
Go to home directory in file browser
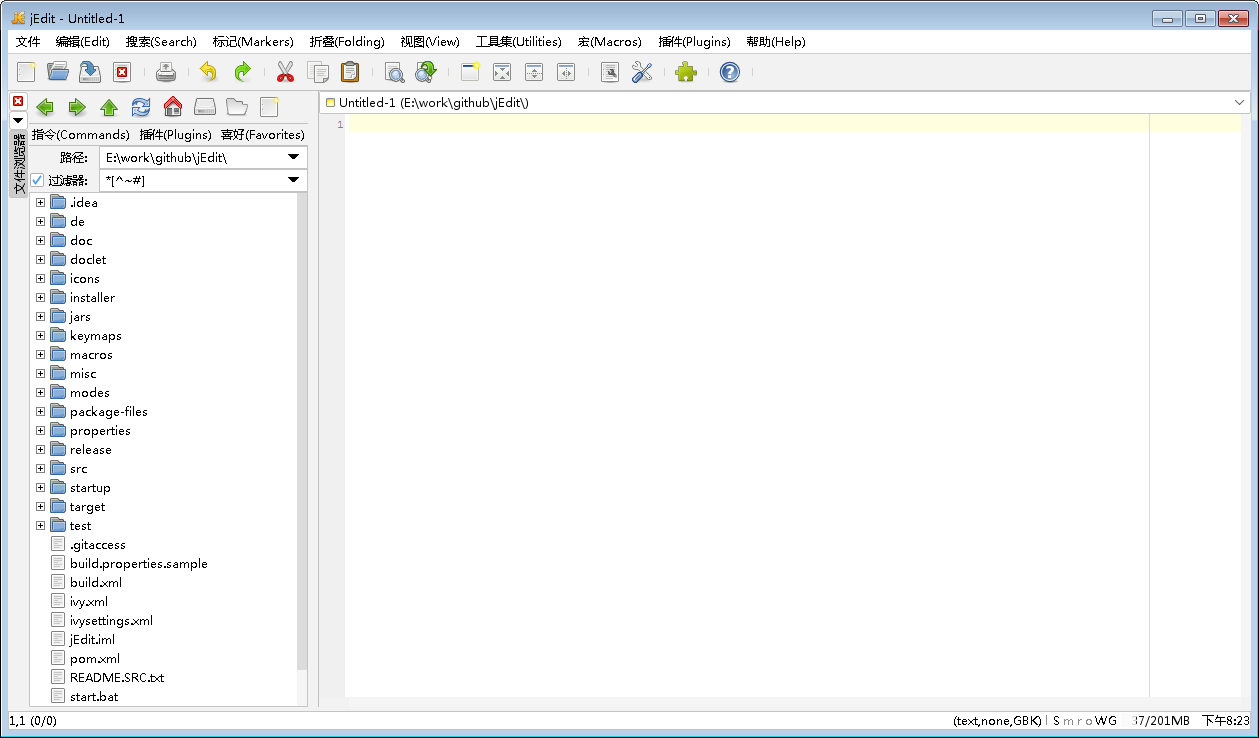[172, 106]
